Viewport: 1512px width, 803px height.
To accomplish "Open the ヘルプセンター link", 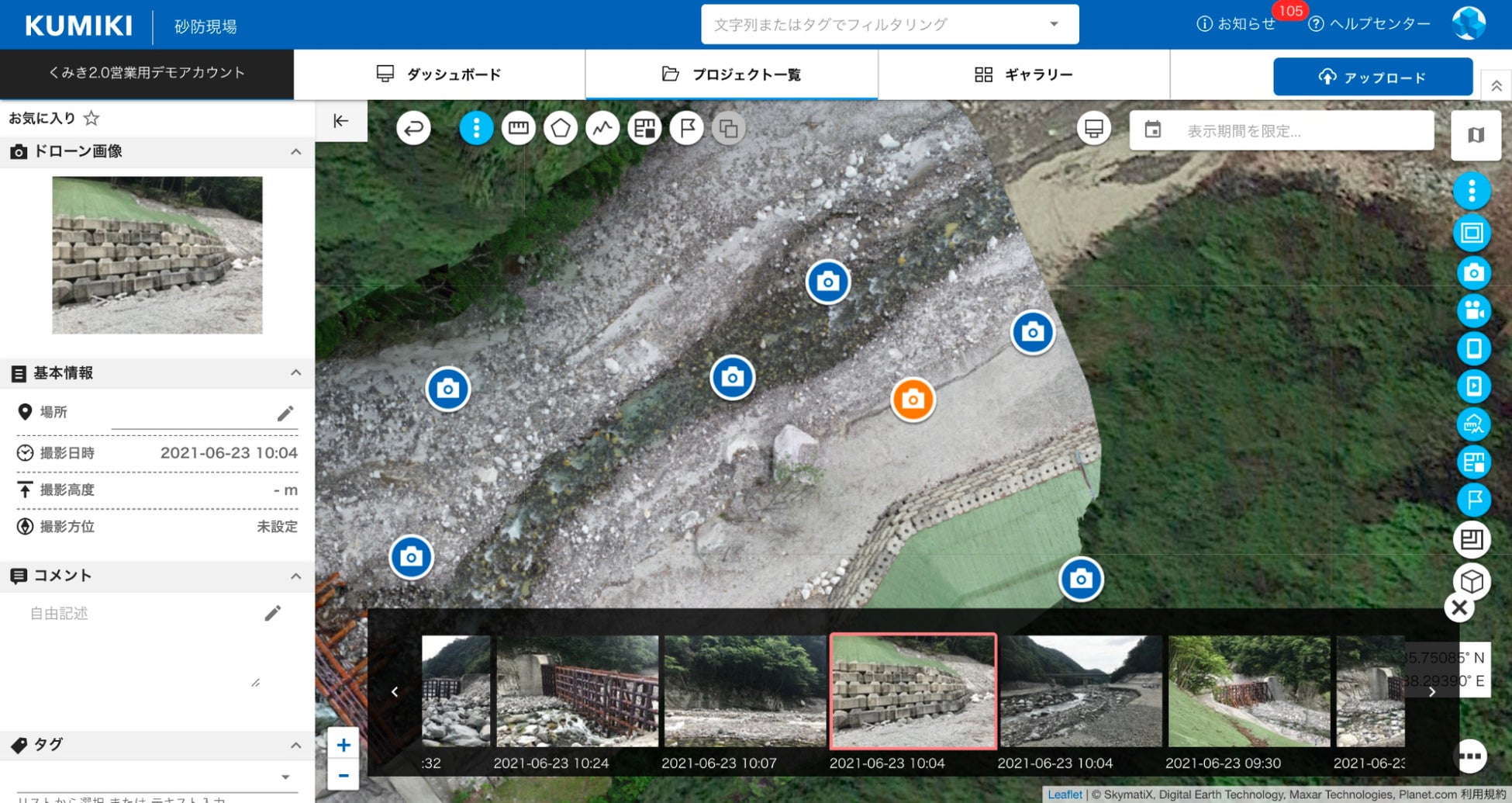I will tap(1369, 24).
